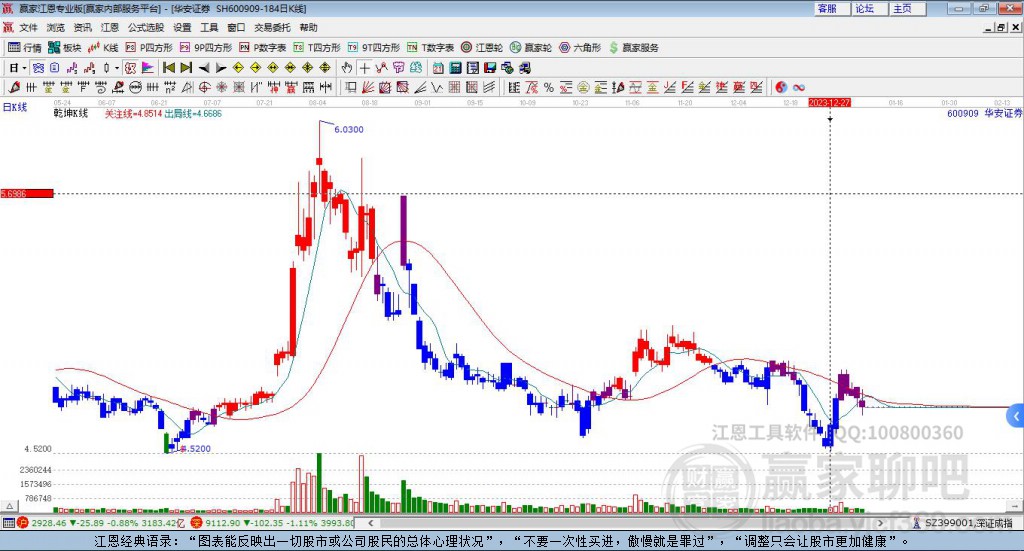Toggle the crosshair cursor tool
The height and width of the screenshot is (551, 1024).
(x=364, y=68)
